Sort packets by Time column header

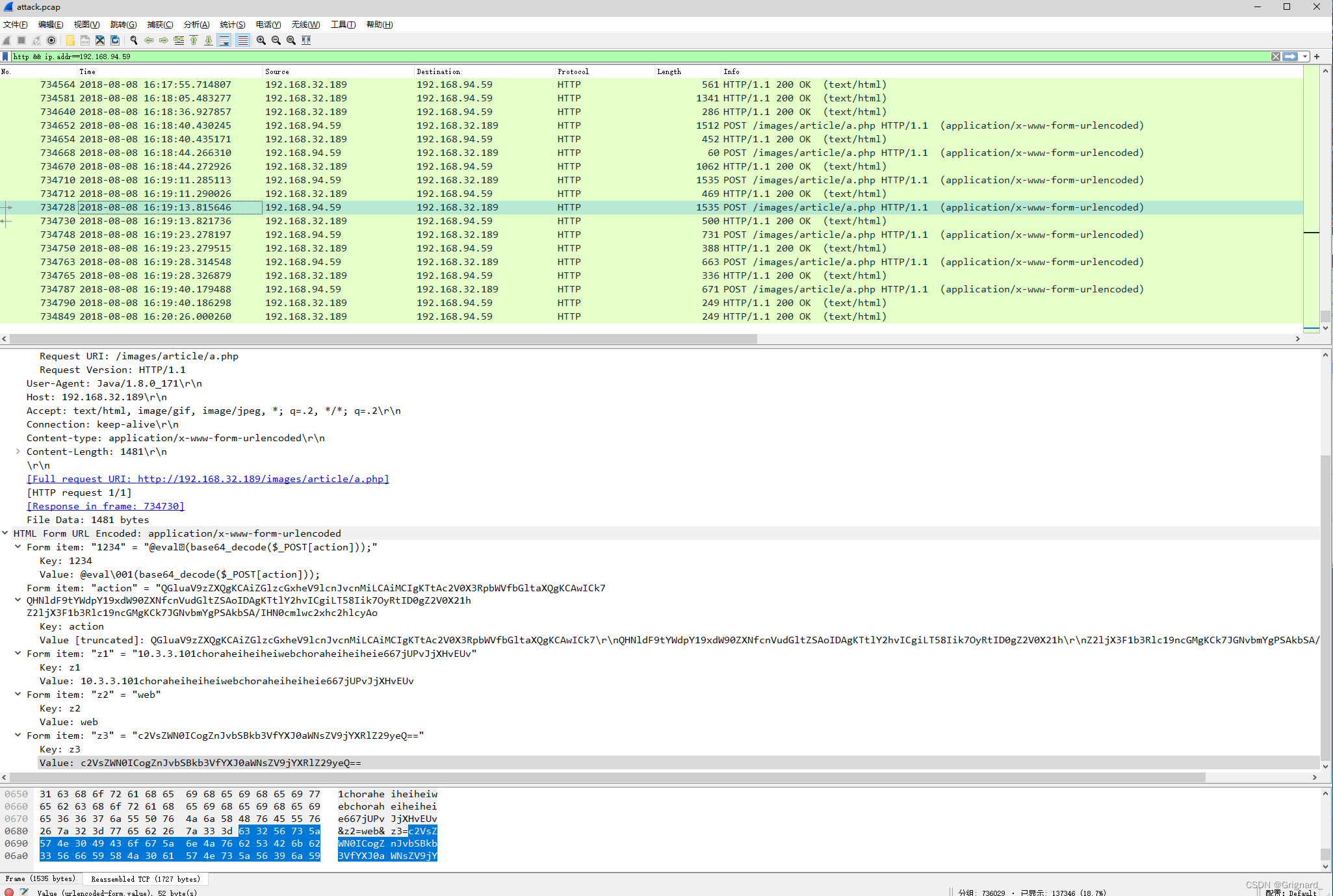(169, 71)
